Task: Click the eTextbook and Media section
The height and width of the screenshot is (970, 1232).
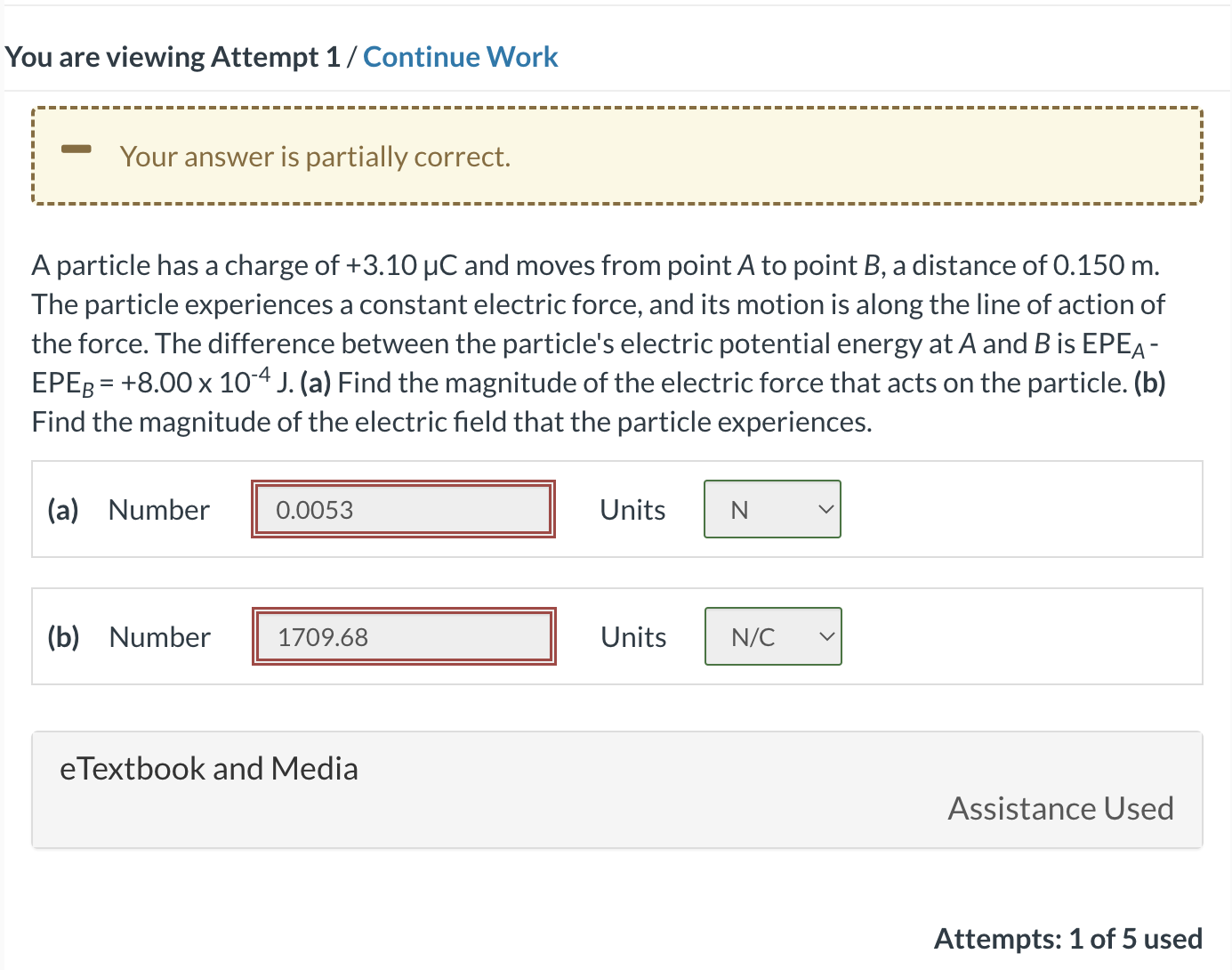Action: tap(209, 768)
